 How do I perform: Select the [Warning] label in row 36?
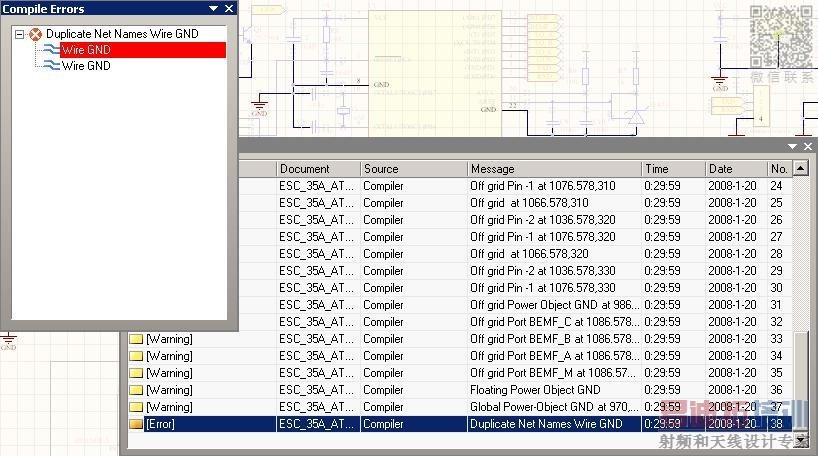click(x=169, y=390)
